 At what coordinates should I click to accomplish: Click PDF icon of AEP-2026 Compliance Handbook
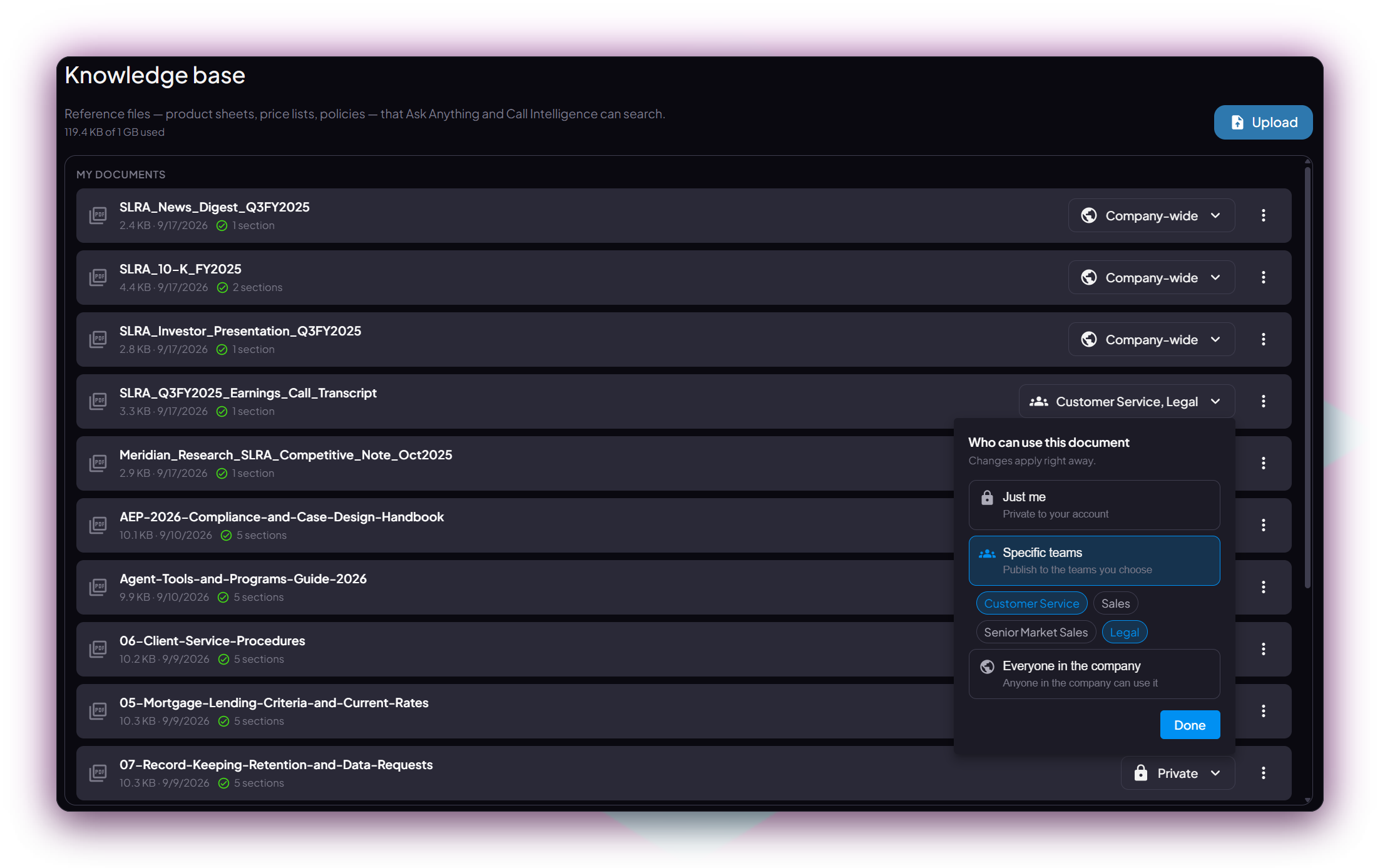click(98, 525)
